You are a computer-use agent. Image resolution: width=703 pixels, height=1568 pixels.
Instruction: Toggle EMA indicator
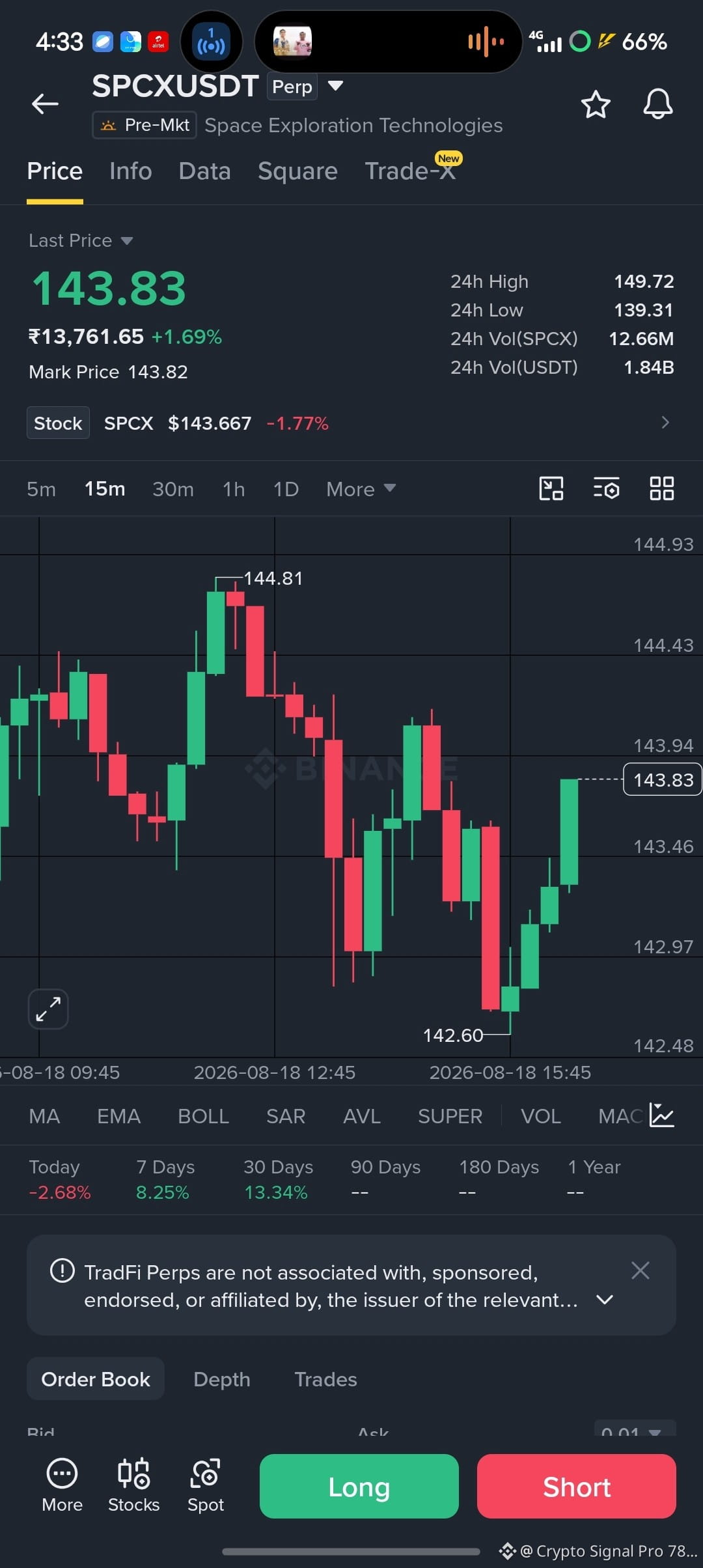click(x=118, y=1116)
